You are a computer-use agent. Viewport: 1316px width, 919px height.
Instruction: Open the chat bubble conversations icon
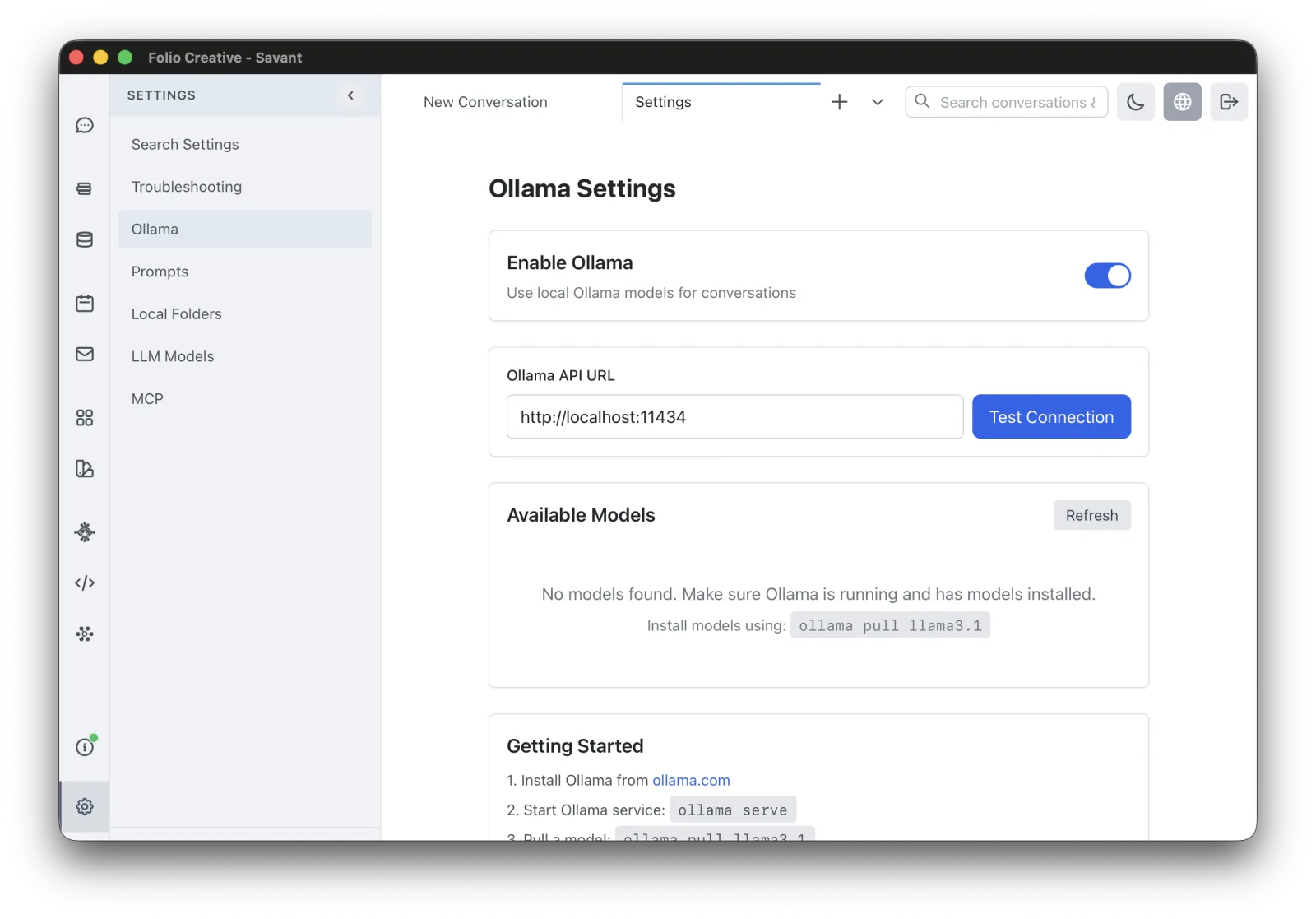(85, 125)
